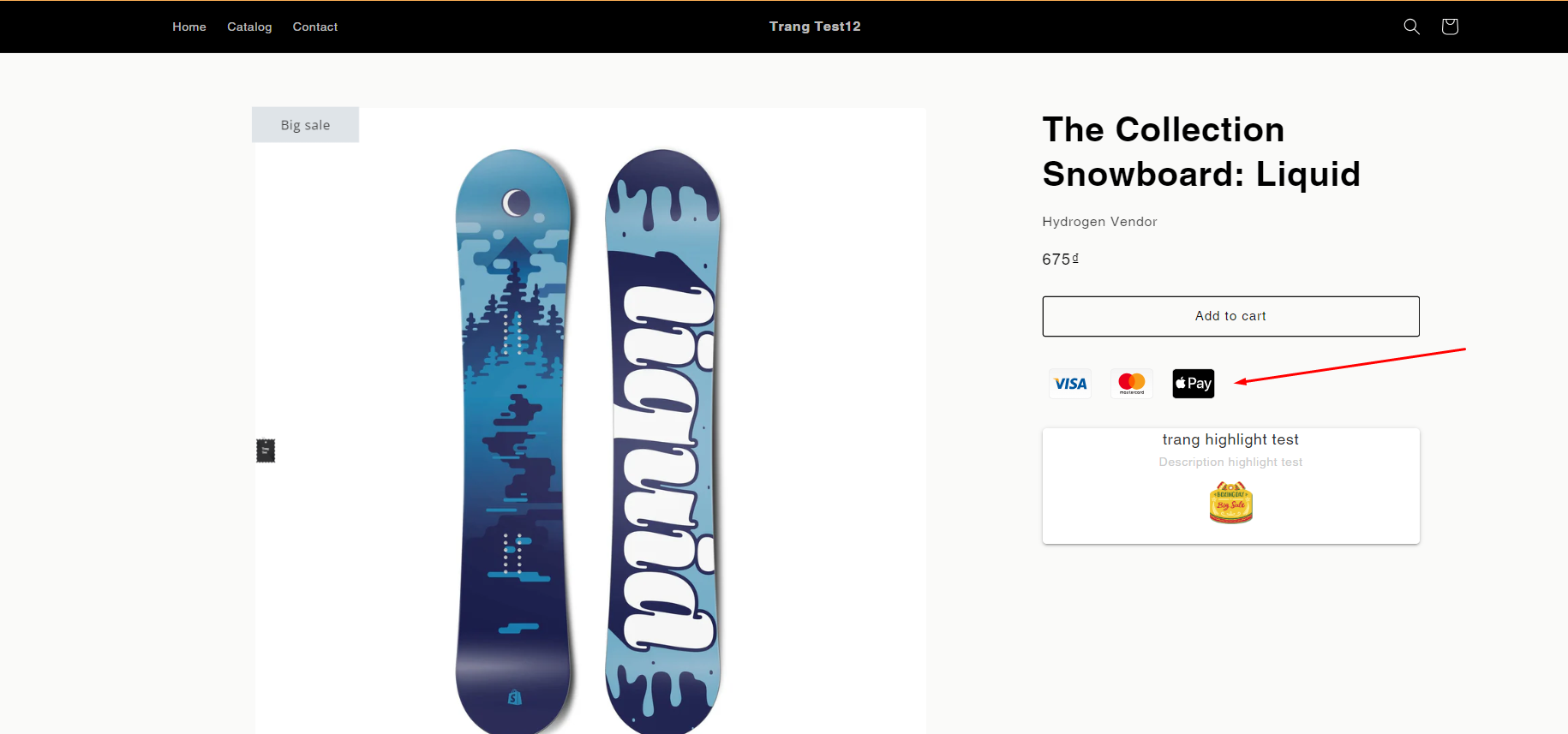
Task: Click the small black tag icon beside product image
Action: (266, 451)
